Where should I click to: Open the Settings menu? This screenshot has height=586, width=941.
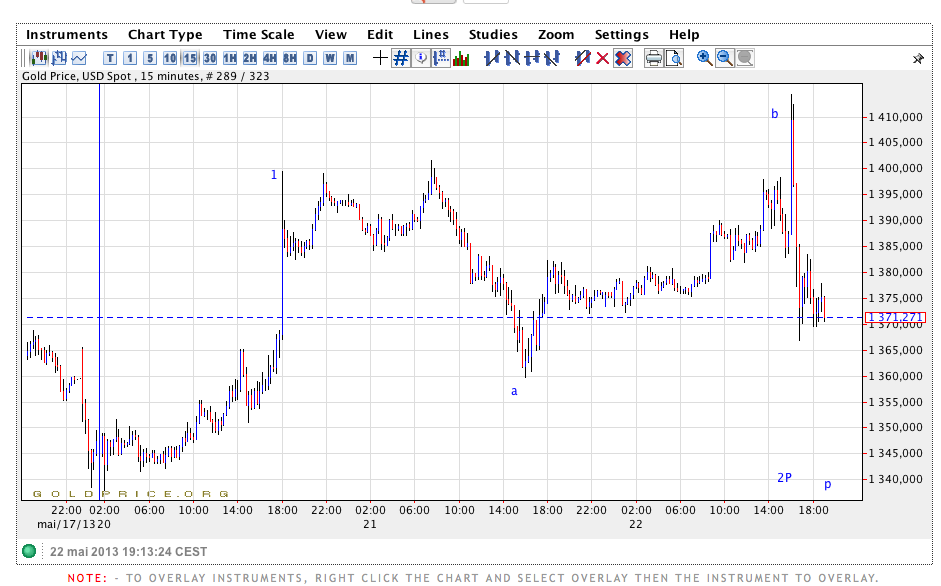(621, 34)
